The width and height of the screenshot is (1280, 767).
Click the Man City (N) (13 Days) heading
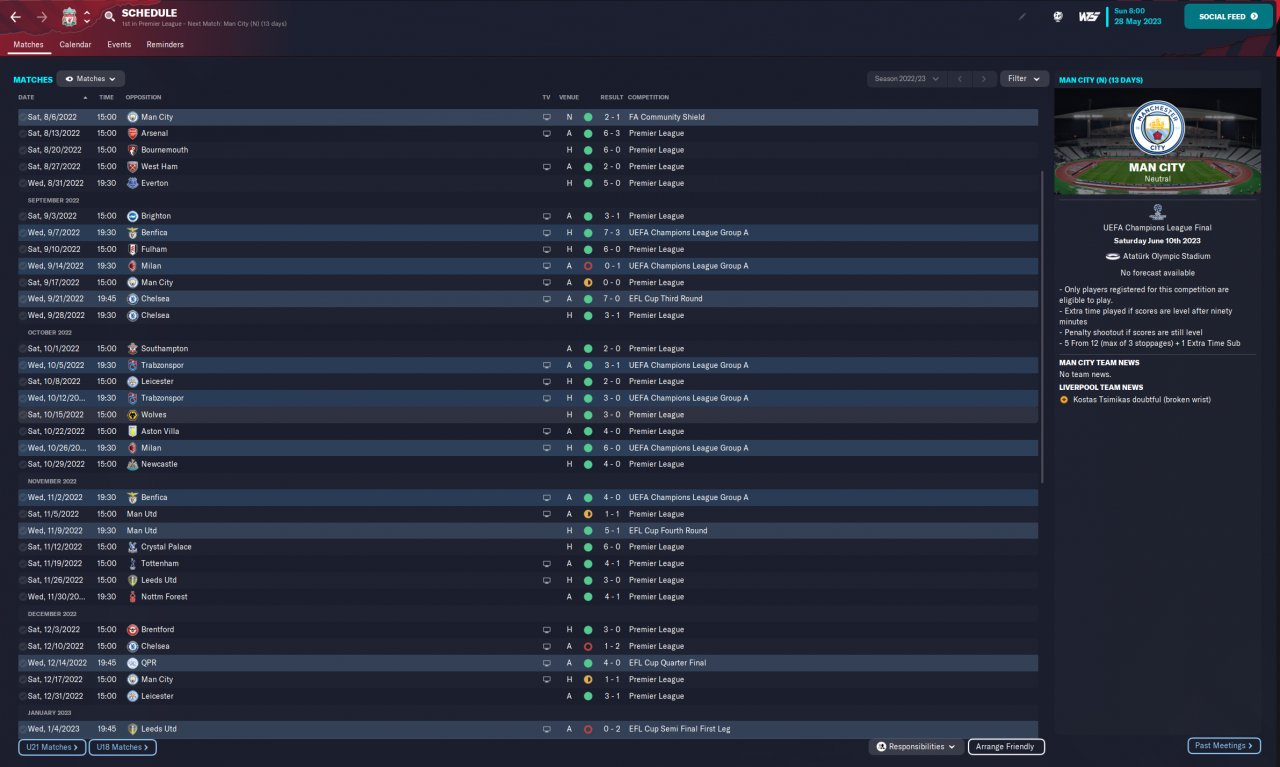(x=1100, y=80)
